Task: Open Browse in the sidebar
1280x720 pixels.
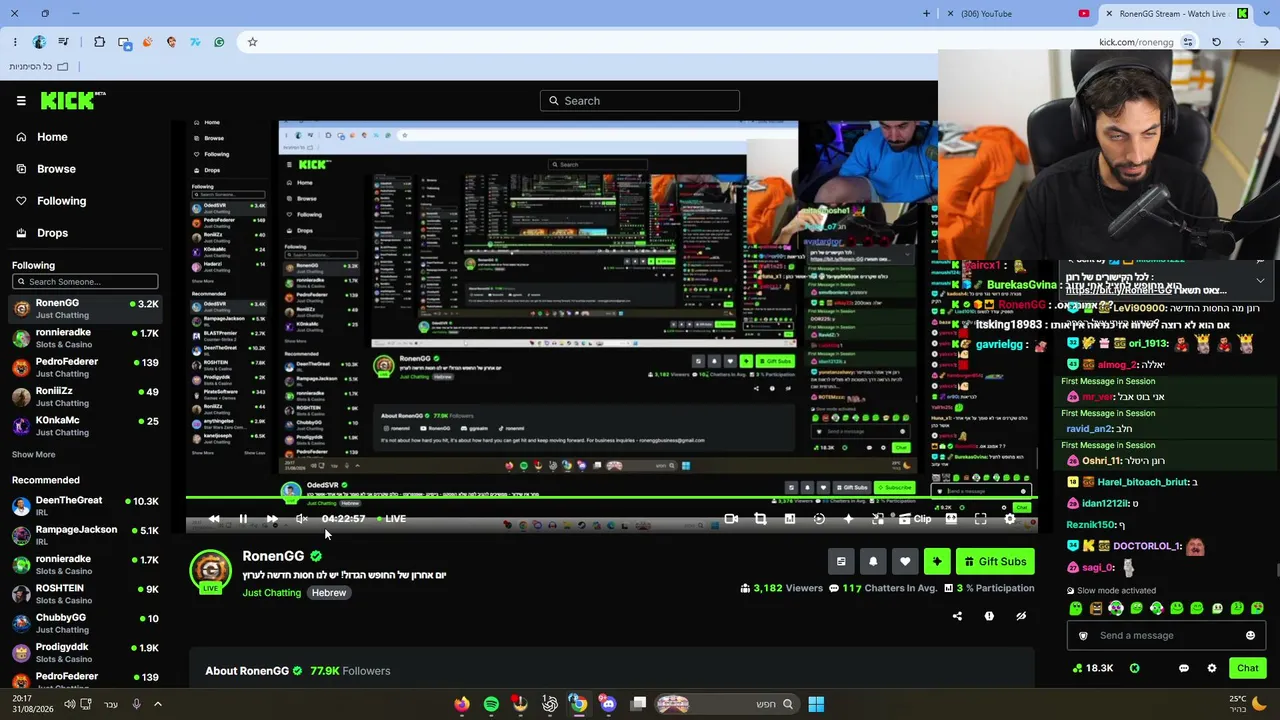Action: pos(56,169)
